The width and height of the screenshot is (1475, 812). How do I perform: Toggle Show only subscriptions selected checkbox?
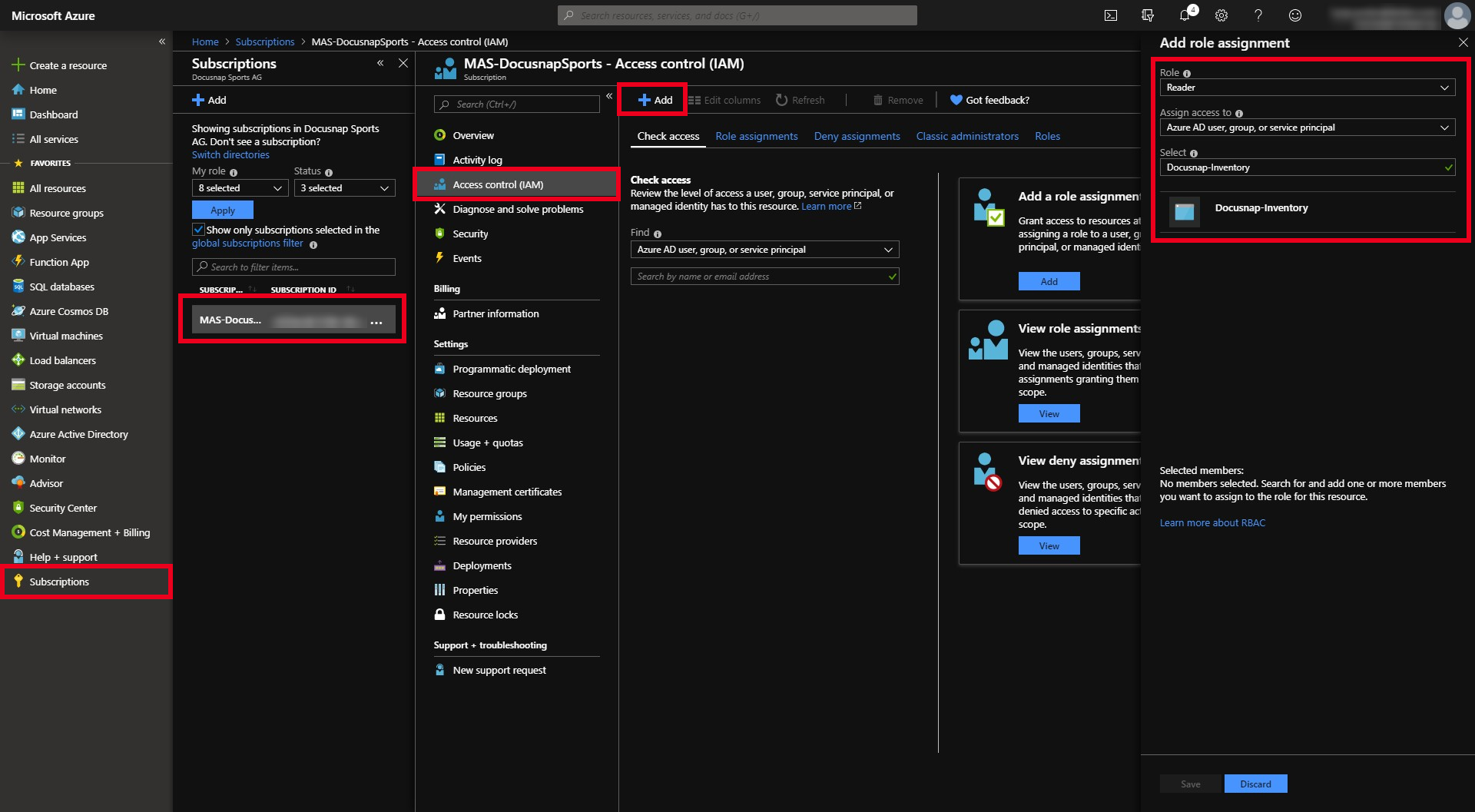pyautogui.click(x=198, y=230)
